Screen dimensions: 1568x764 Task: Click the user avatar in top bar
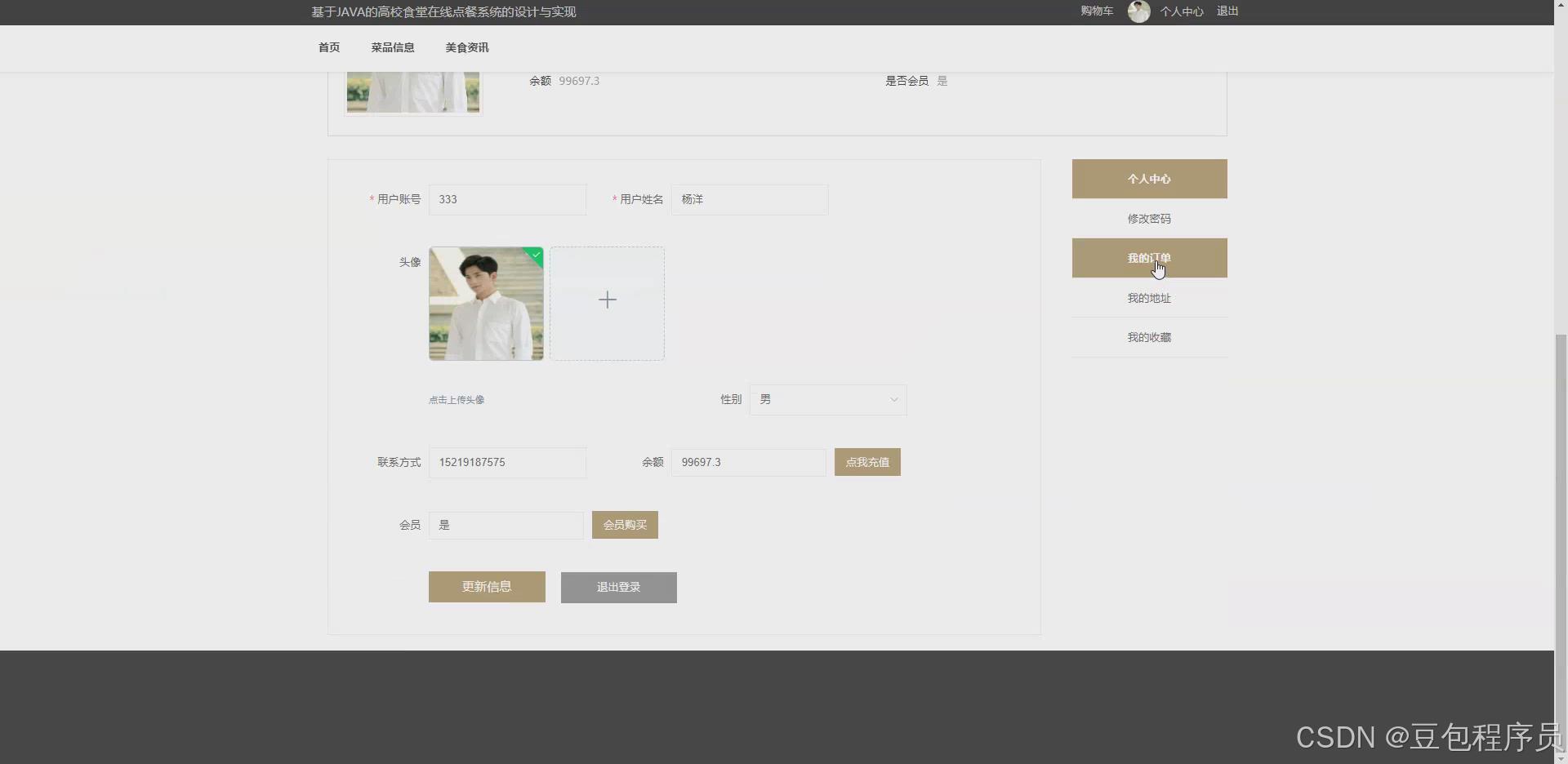pos(1138,11)
